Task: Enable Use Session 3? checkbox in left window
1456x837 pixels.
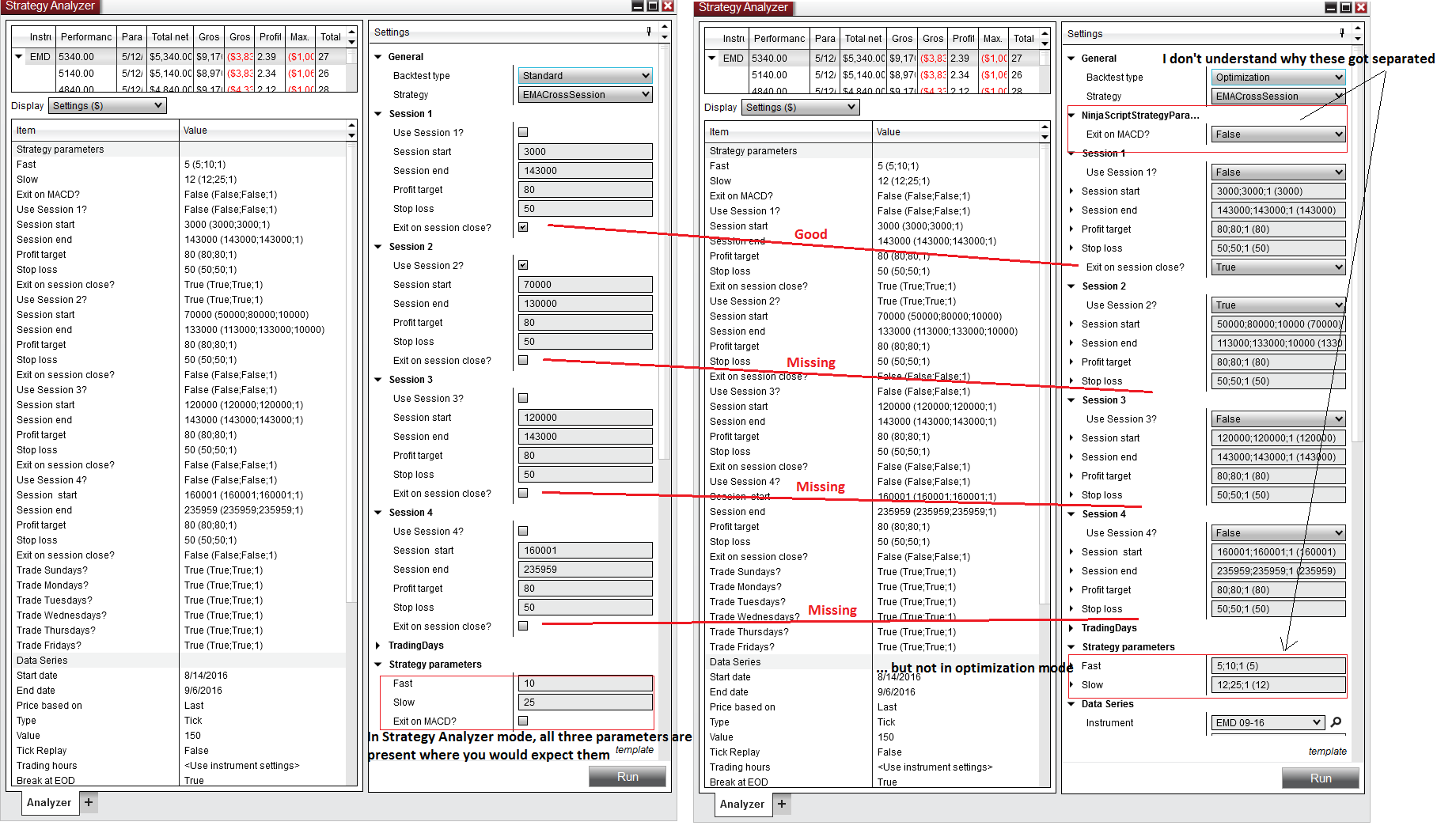Action: coord(523,398)
